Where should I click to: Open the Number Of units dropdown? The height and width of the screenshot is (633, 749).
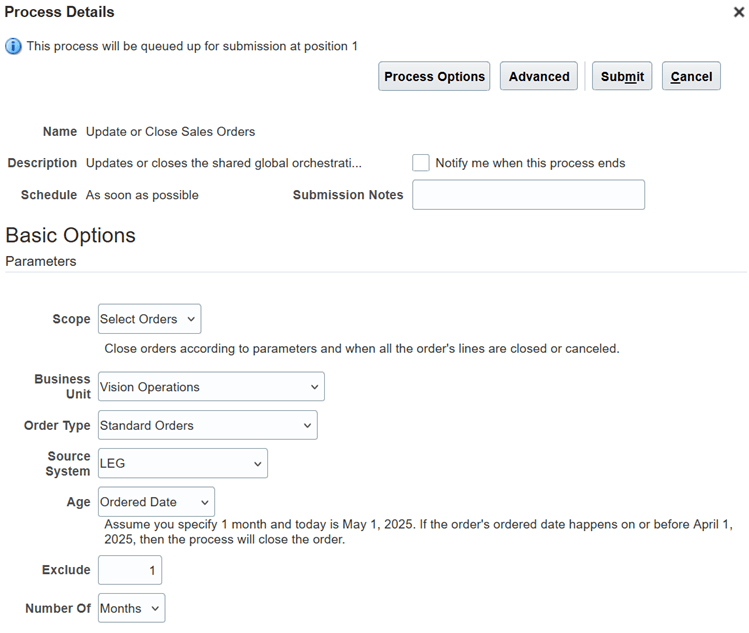tap(131, 608)
